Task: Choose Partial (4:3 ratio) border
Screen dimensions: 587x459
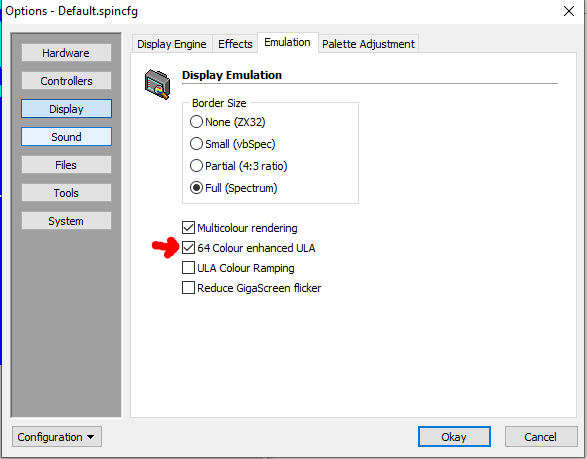Action: [x=196, y=166]
